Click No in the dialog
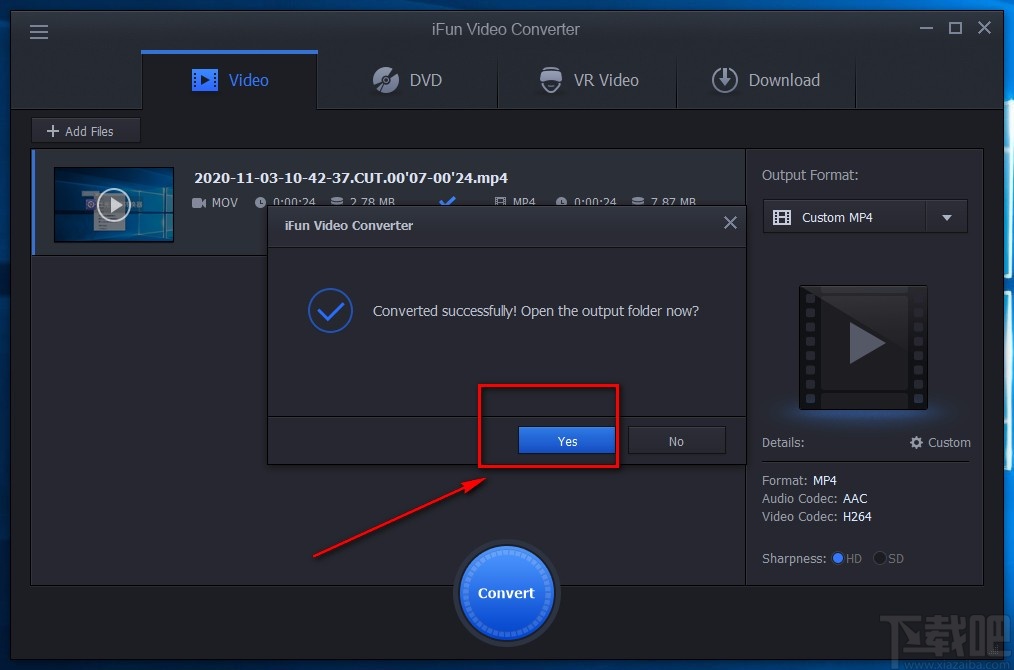The height and width of the screenshot is (670, 1014). (676, 441)
